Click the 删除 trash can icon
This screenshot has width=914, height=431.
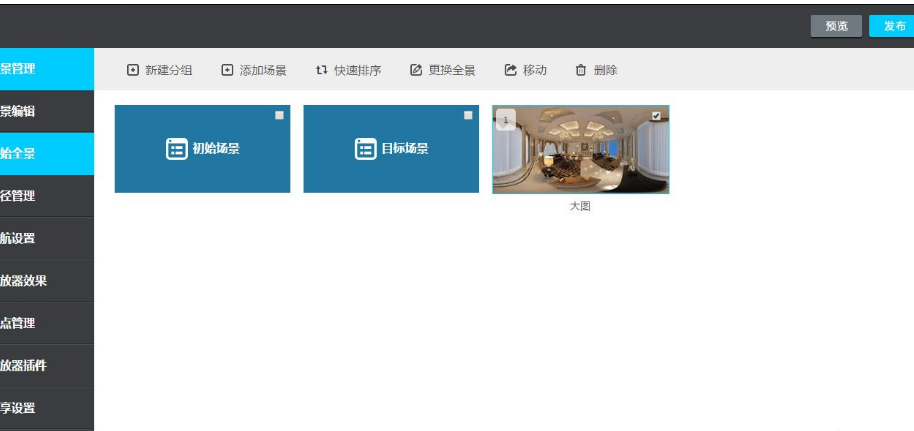pyautogui.click(x=581, y=71)
